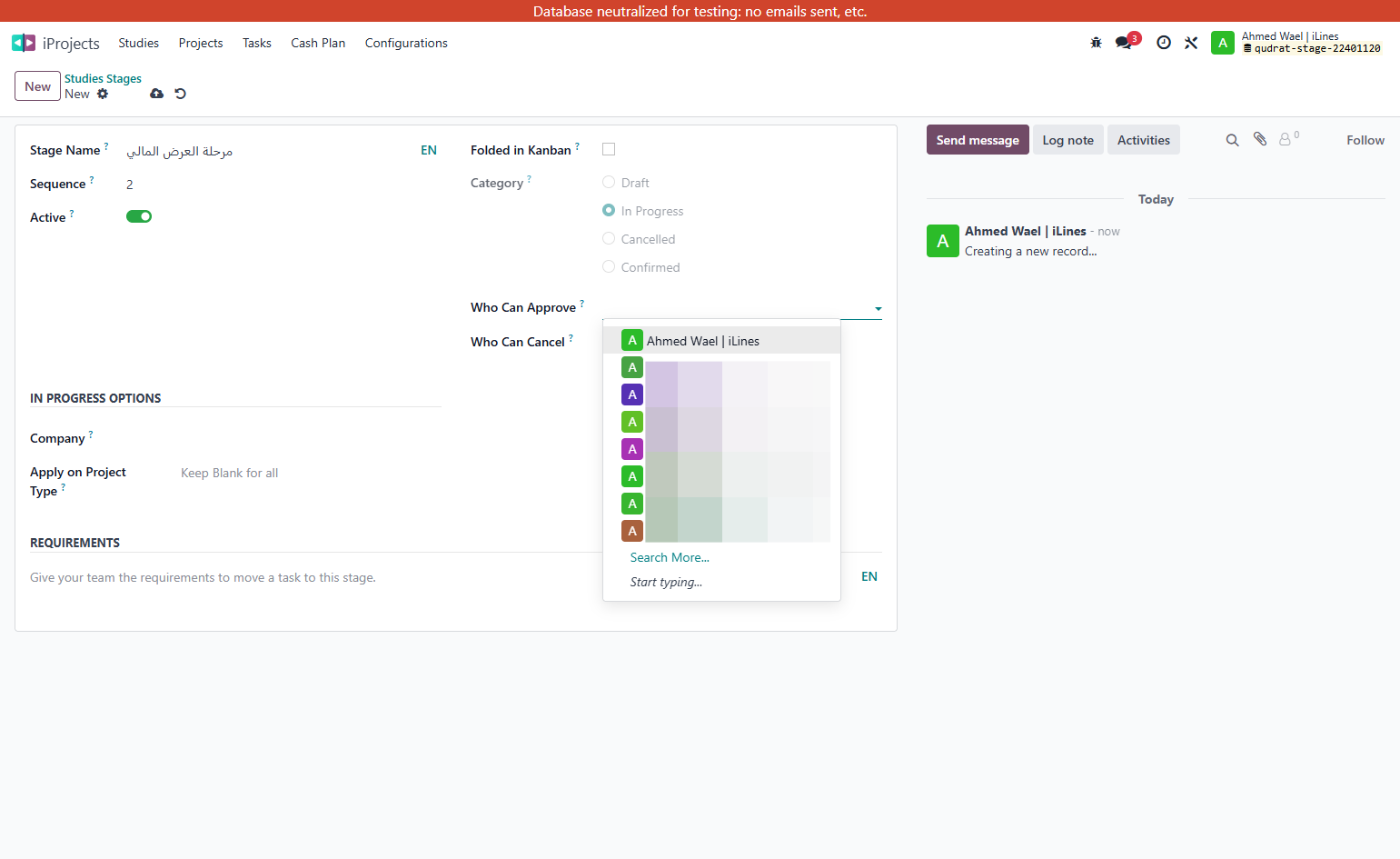
Task: Open the Apply on Project Type field
Action: coord(311,473)
